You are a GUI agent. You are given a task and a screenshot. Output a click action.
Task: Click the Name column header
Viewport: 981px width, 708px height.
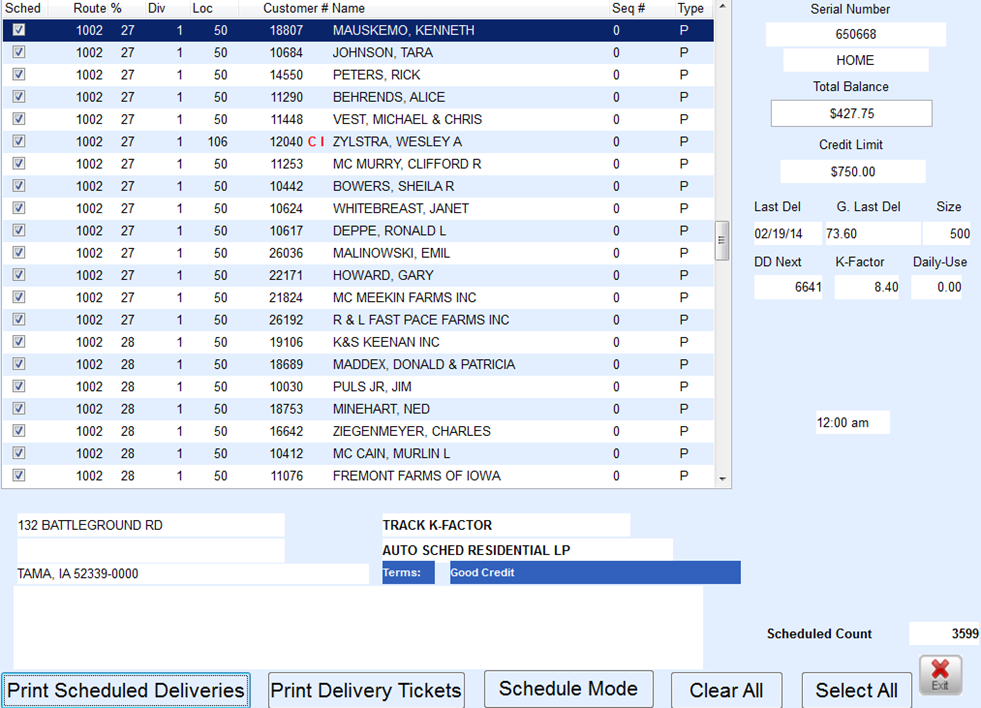coord(348,8)
